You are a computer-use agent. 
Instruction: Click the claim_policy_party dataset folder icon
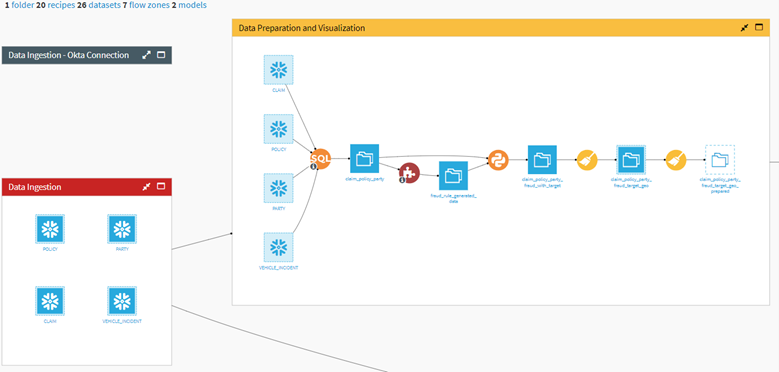click(x=365, y=159)
